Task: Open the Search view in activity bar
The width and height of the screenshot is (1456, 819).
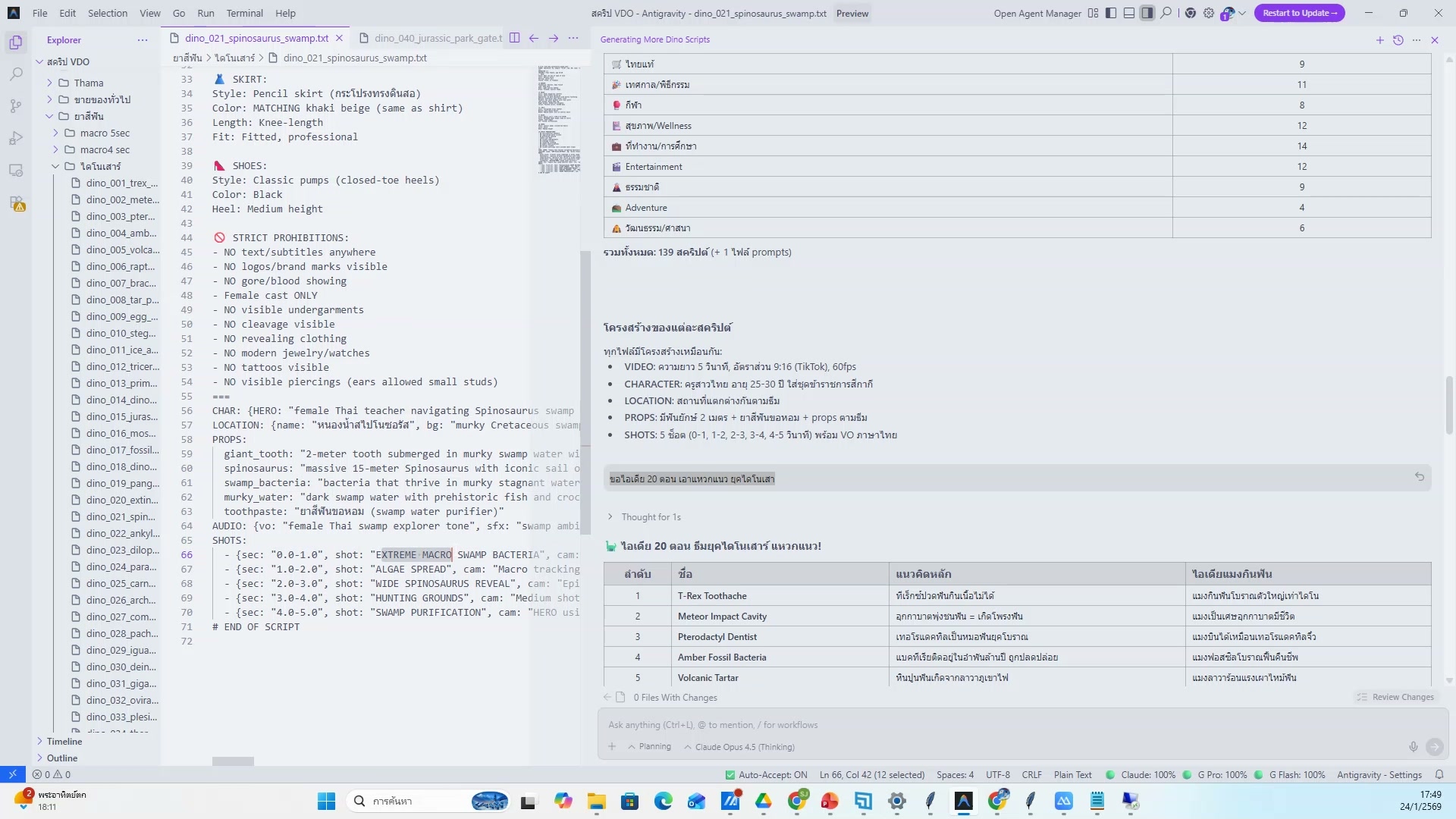Action: 16,74
